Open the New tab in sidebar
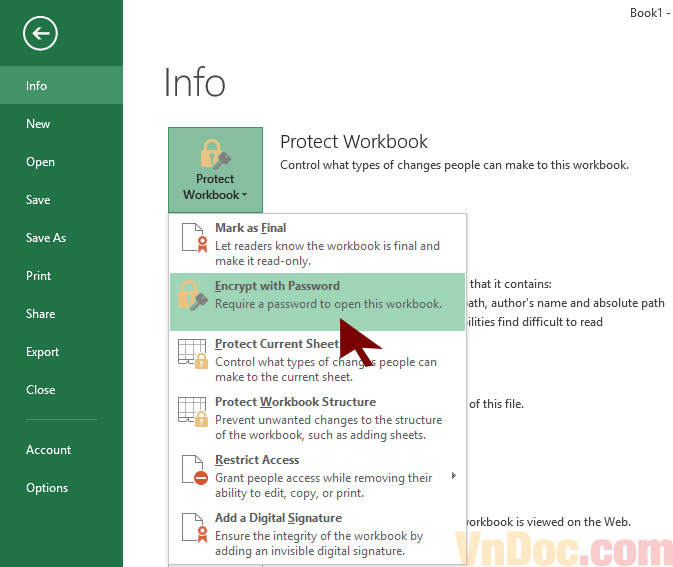Image resolution: width=673 pixels, height=567 pixels. [x=61, y=124]
